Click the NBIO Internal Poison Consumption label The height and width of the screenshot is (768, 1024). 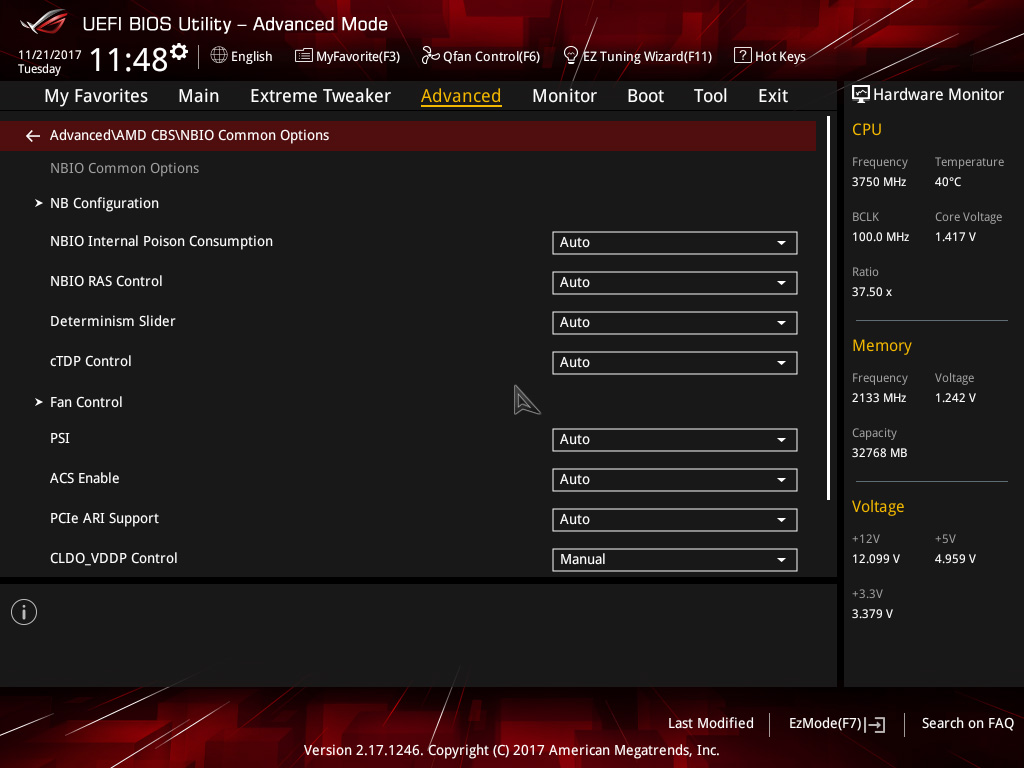[161, 242]
